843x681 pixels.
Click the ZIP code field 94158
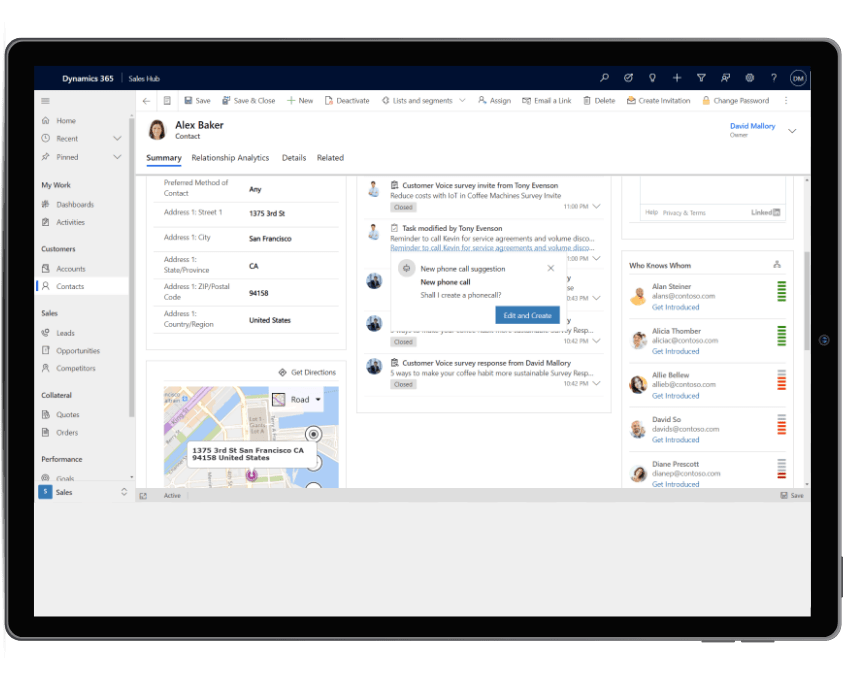tap(259, 293)
